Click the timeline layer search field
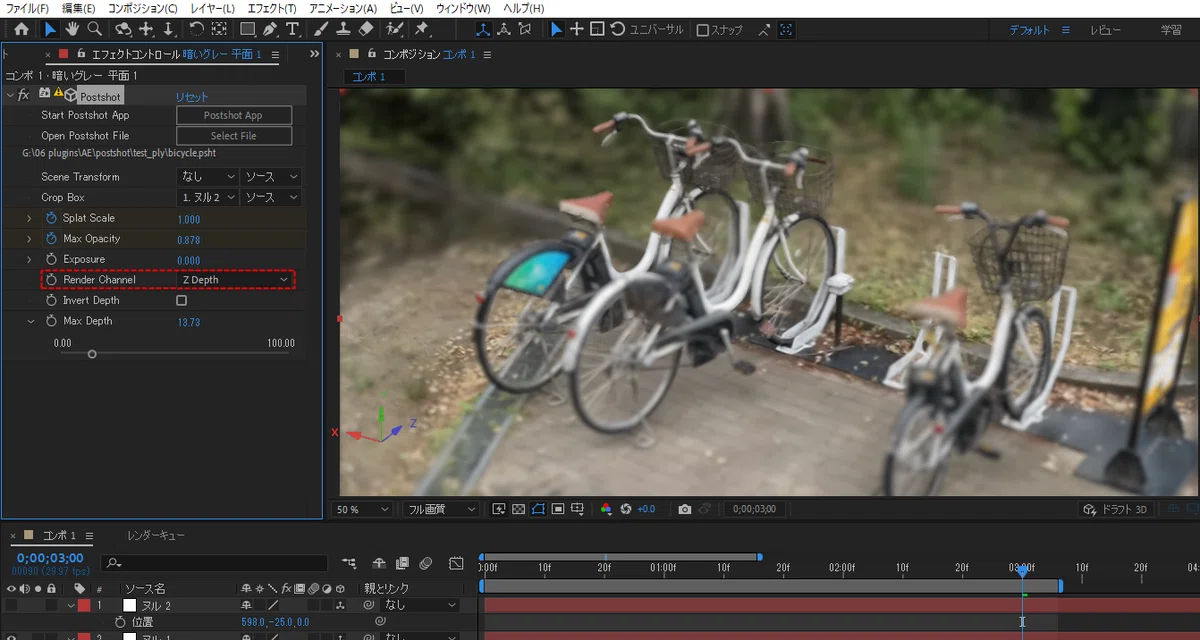 pyautogui.click(x=215, y=563)
